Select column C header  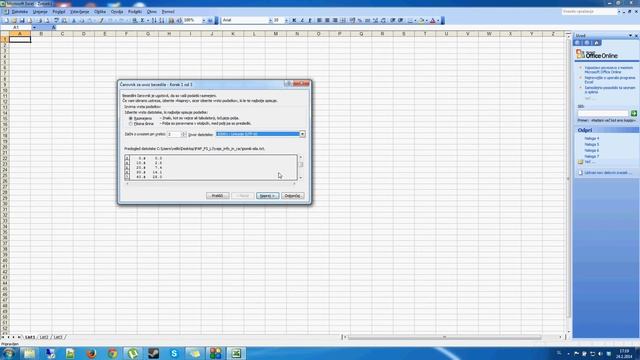(62, 34)
